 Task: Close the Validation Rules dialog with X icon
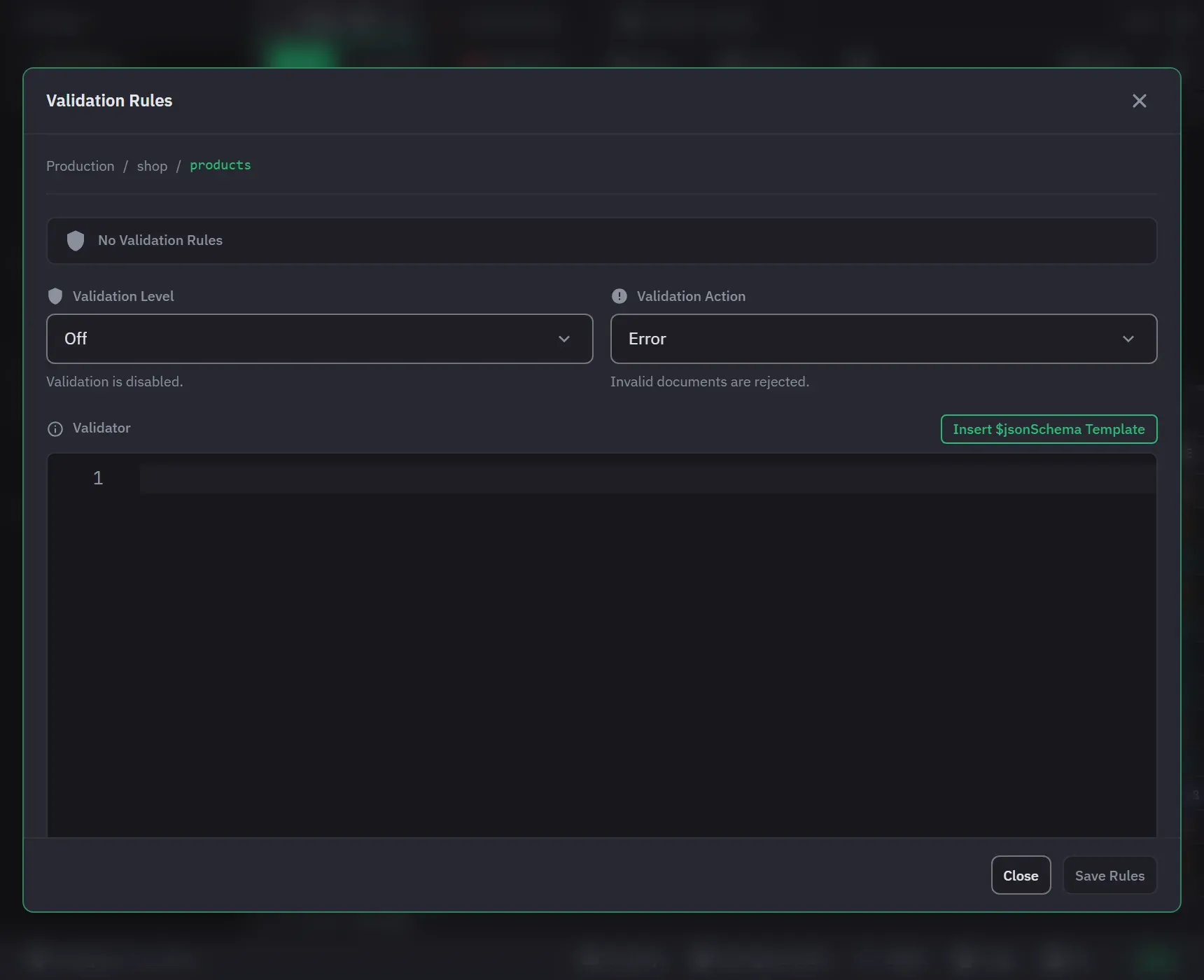(x=1140, y=101)
